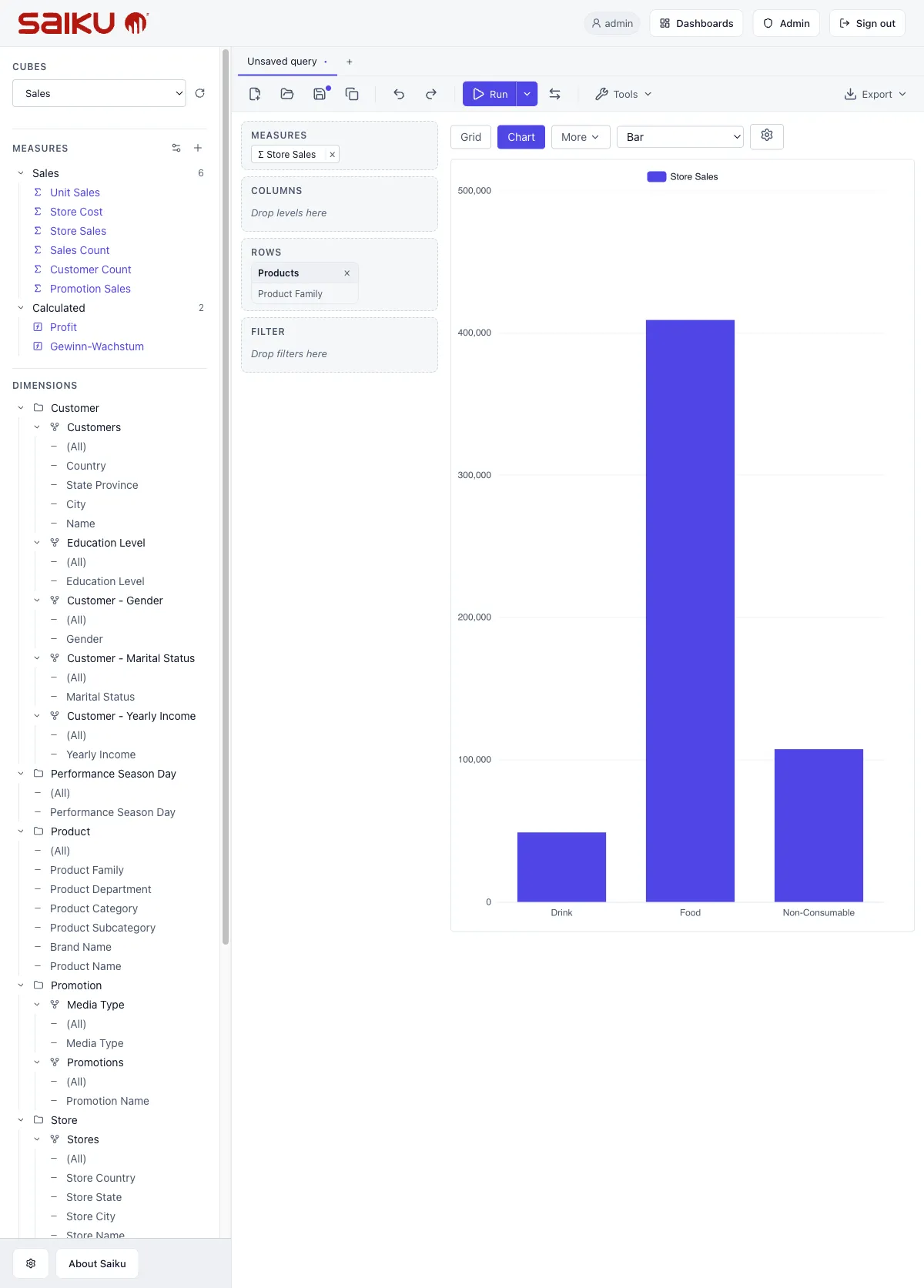Image resolution: width=924 pixels, height=1288 pixels.
Task: Open the Sales cube selector
Action: [x=99, y=93]
